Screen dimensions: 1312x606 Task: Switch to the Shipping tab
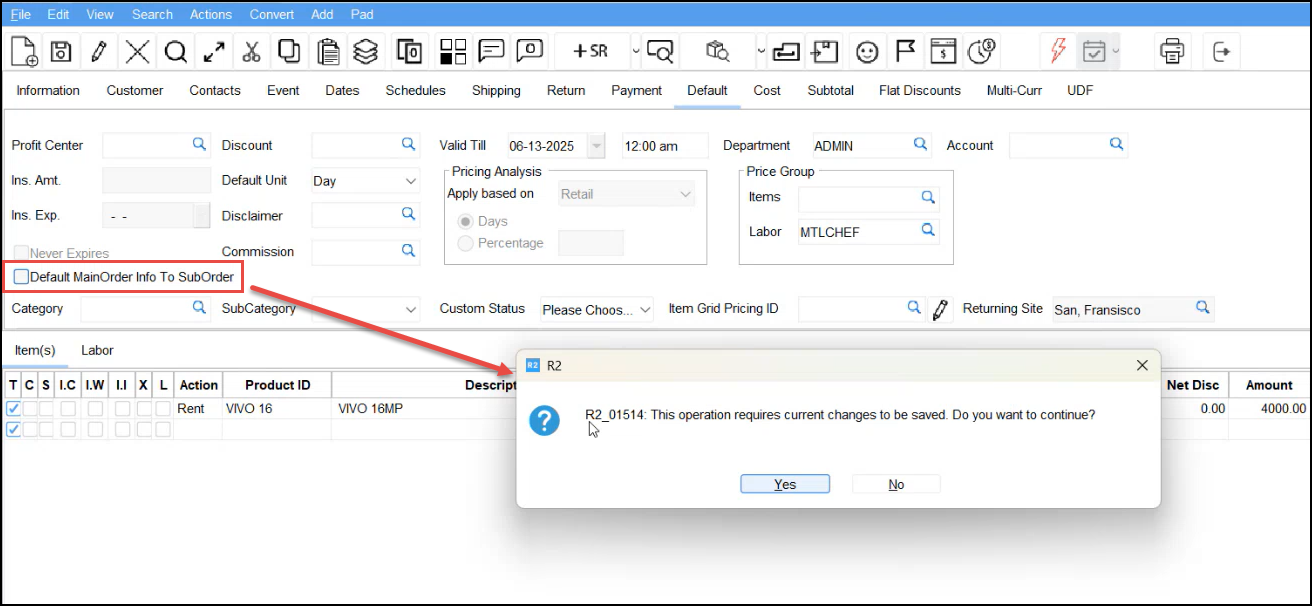point(496,90)
